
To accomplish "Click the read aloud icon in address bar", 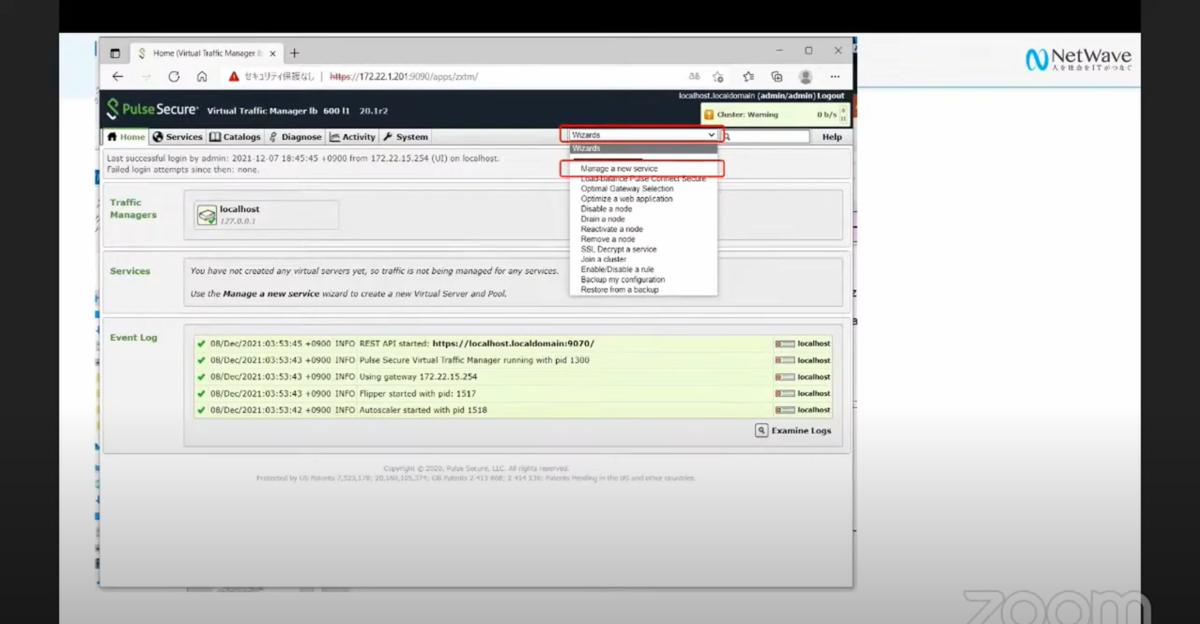I will click(692, 76).
